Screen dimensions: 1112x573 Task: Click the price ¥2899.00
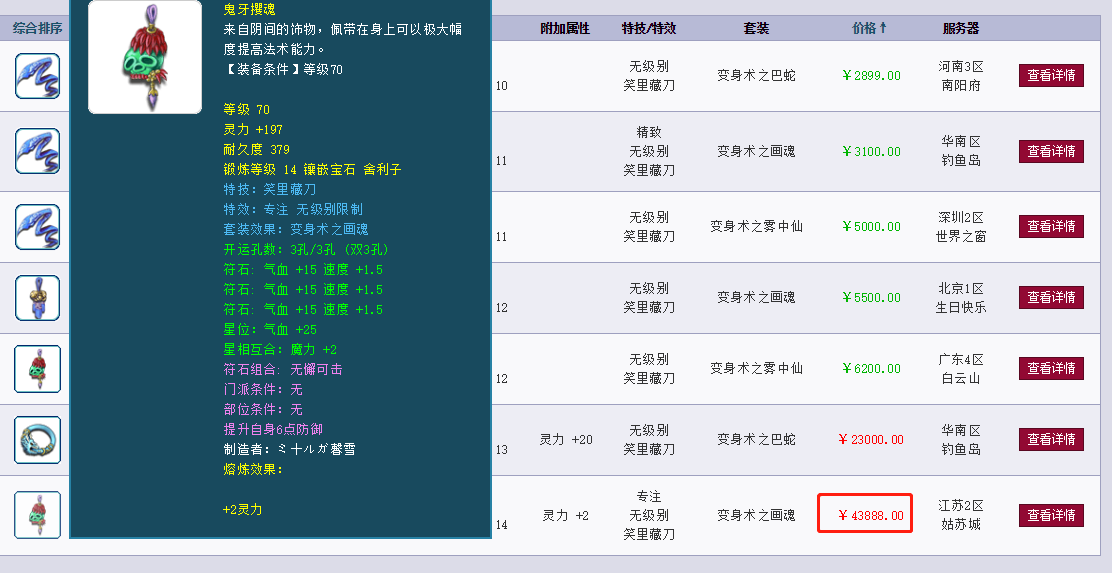(872, 76)
